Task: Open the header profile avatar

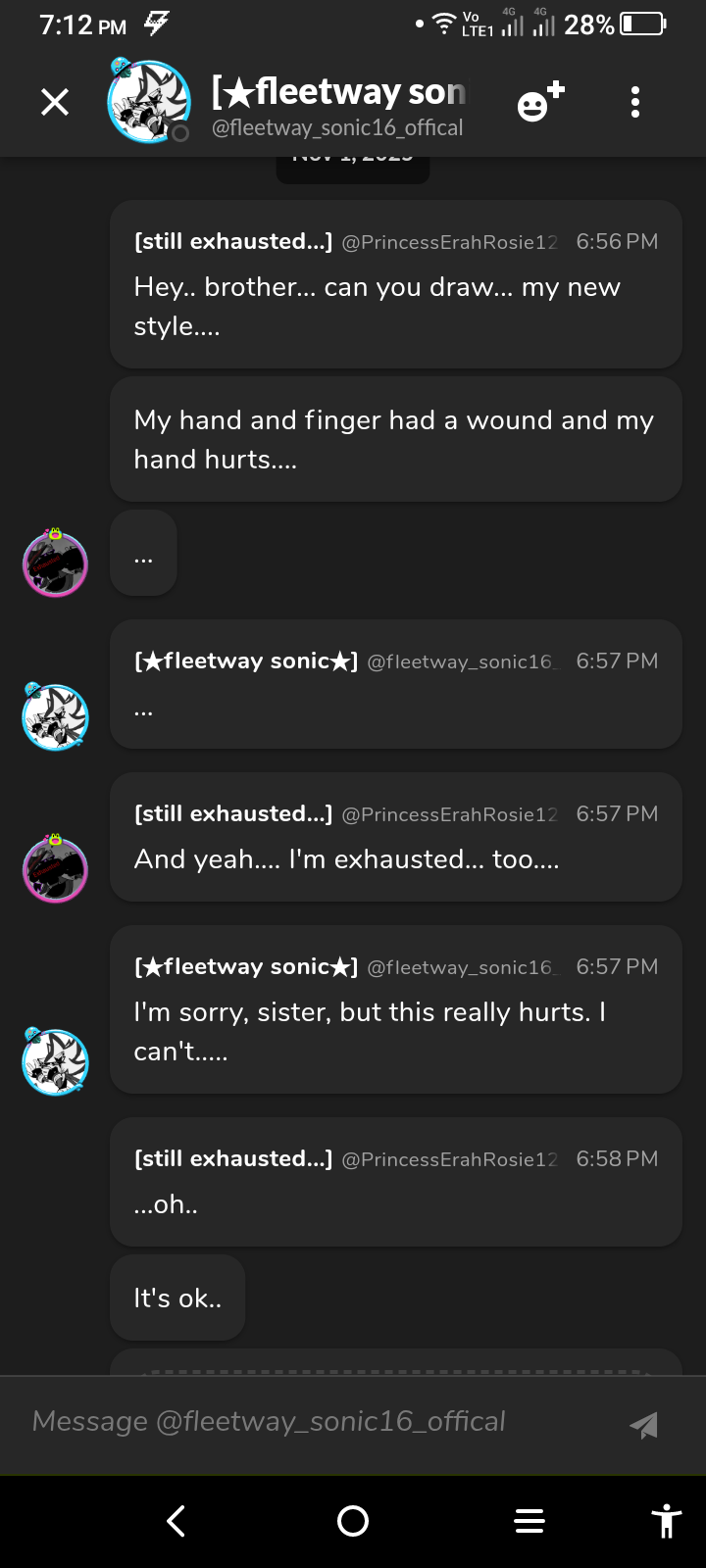Action: click(x=148, y=101)
